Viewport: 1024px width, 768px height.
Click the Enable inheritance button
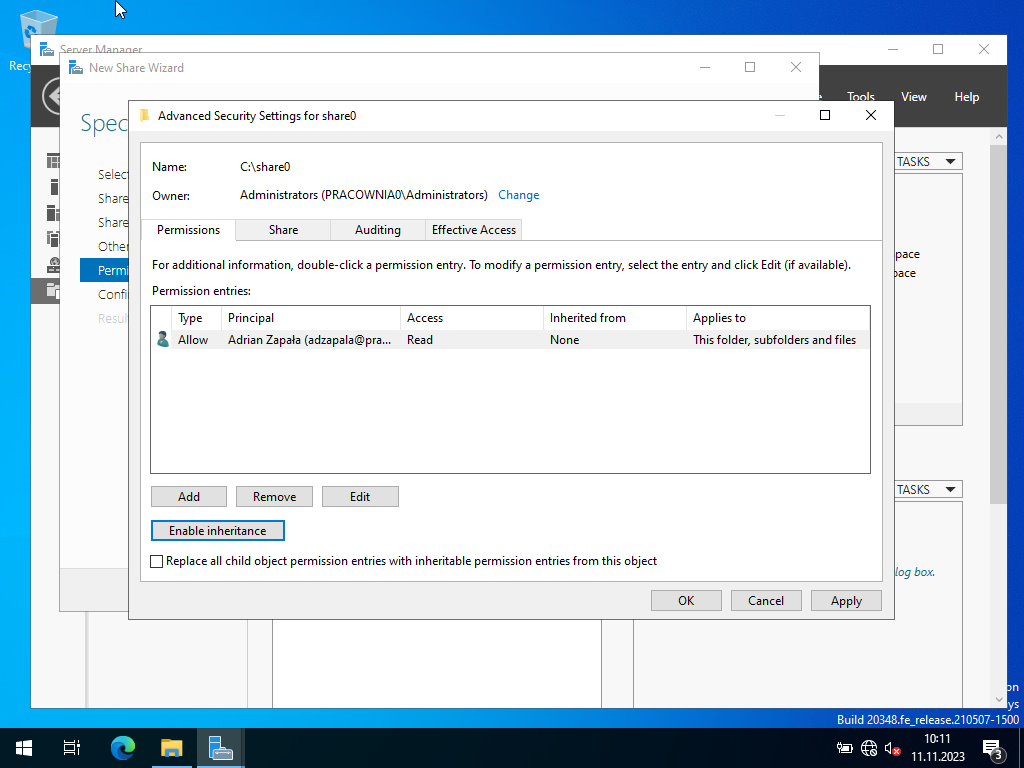(217, 531)
